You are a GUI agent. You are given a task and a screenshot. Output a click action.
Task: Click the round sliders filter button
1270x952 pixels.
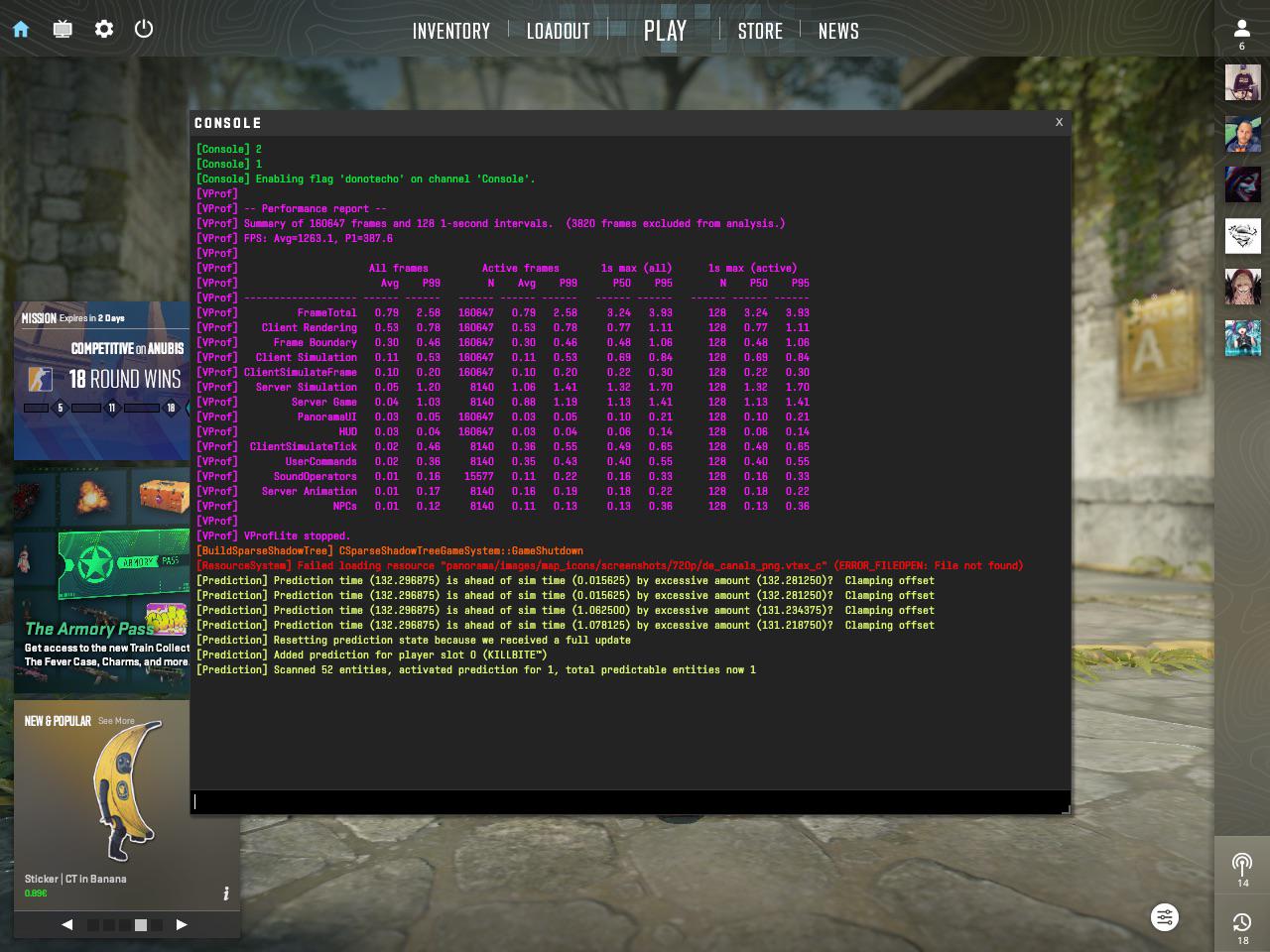coord(1165,917)
